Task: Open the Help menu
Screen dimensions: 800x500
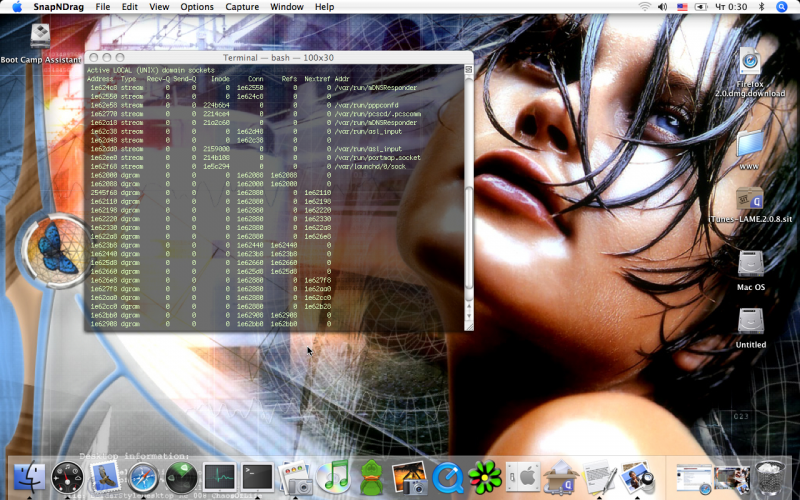Action: (324, 7)
